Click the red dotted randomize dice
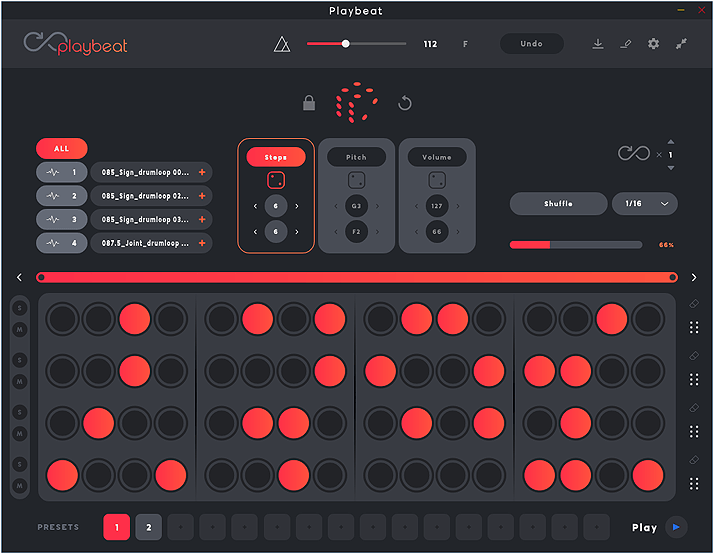This screenshot has height=553, width=713. [x=356, y=102]
